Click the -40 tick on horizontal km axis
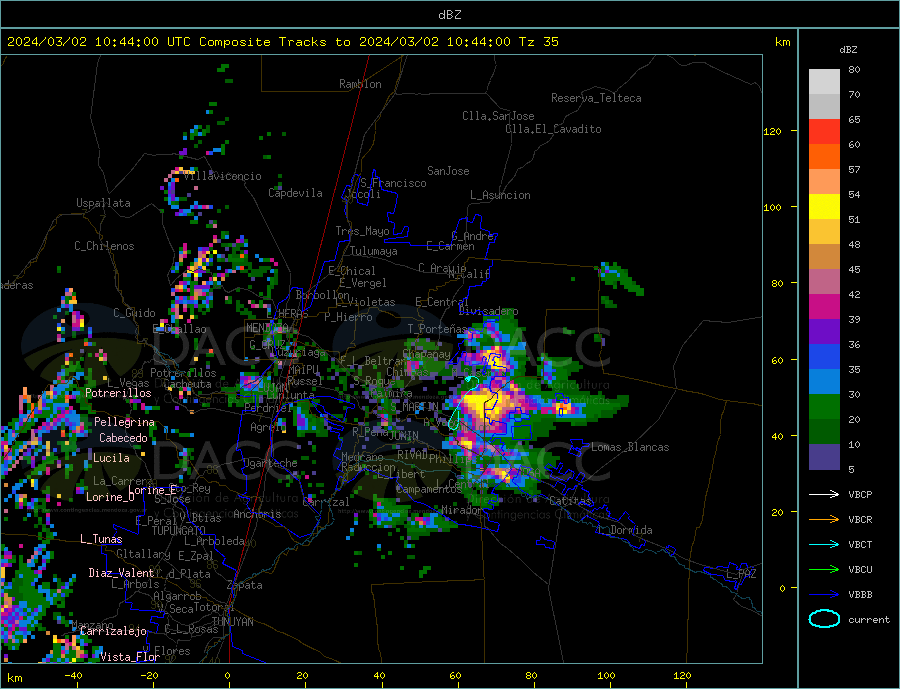Screen dimensions: 900x689 coord(73,676)
